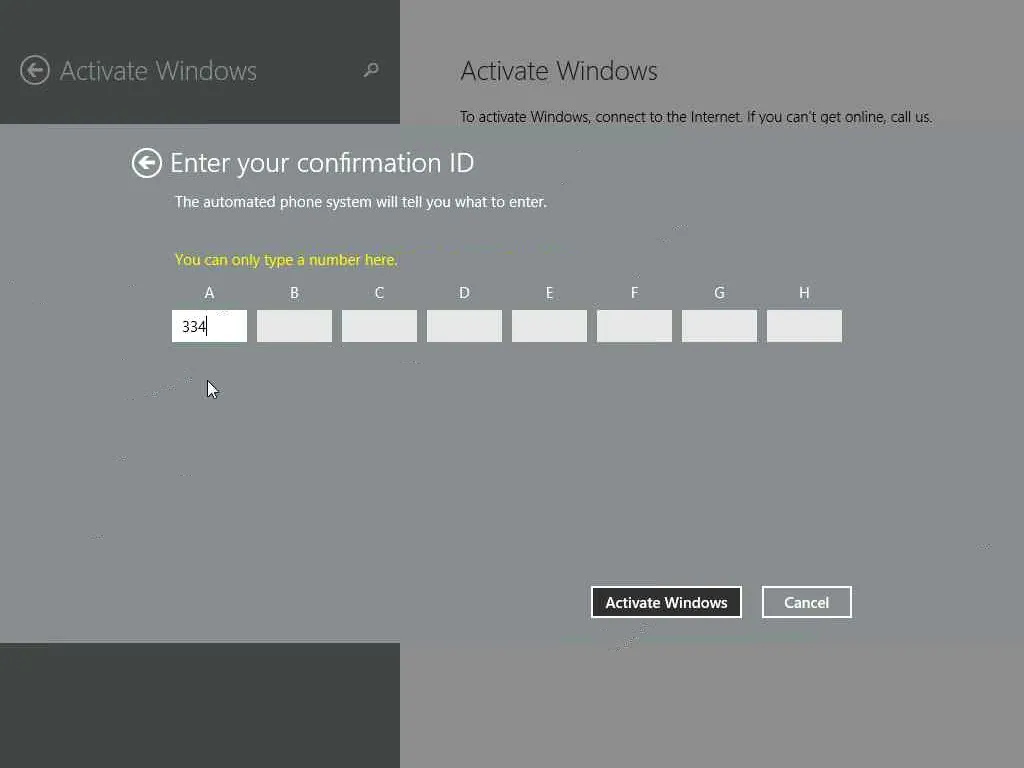1024x768 pixels.
Task: Click the 'Enter your confirmation ID' heading
Action: point(322,163)
